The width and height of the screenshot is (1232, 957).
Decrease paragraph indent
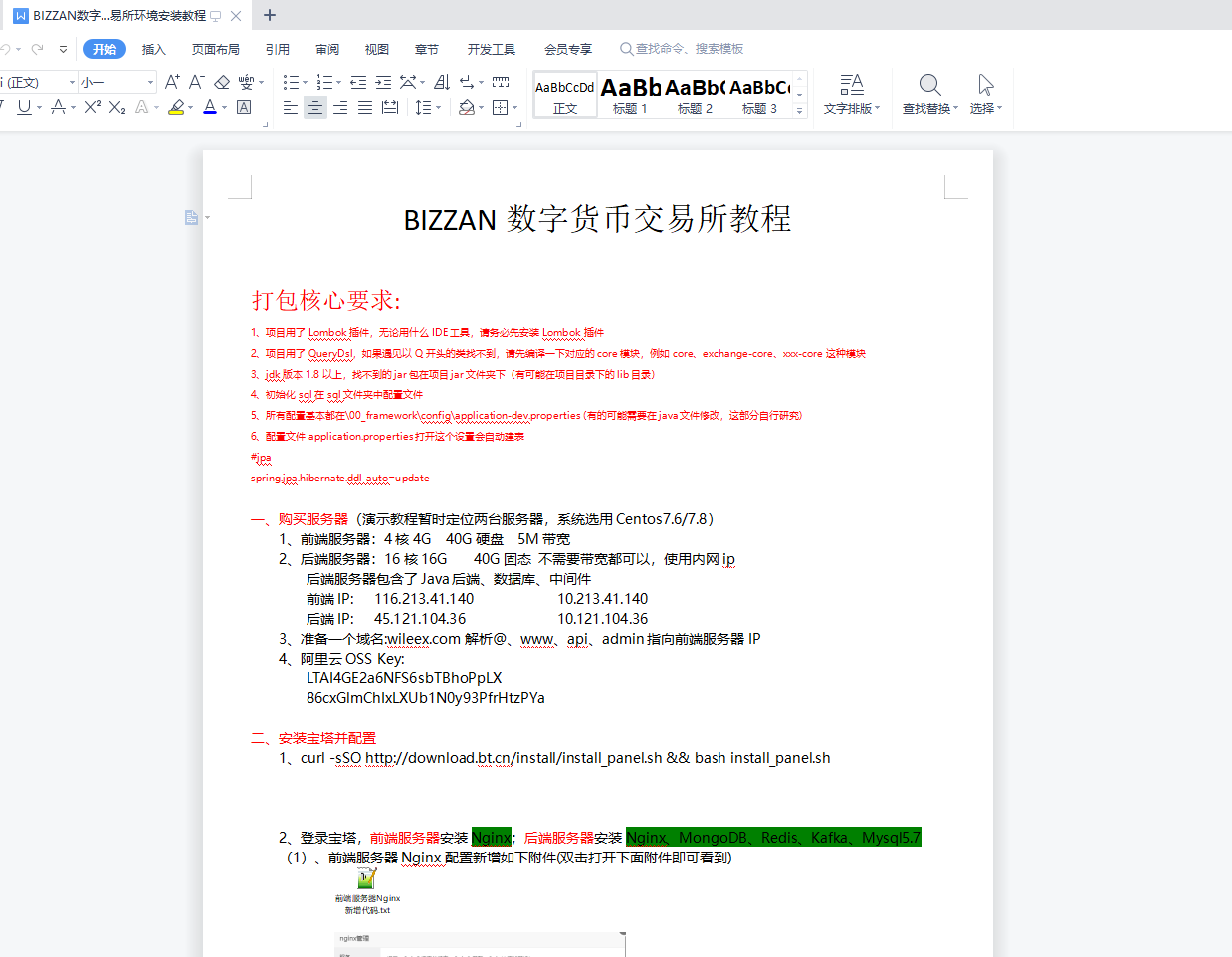358,82
